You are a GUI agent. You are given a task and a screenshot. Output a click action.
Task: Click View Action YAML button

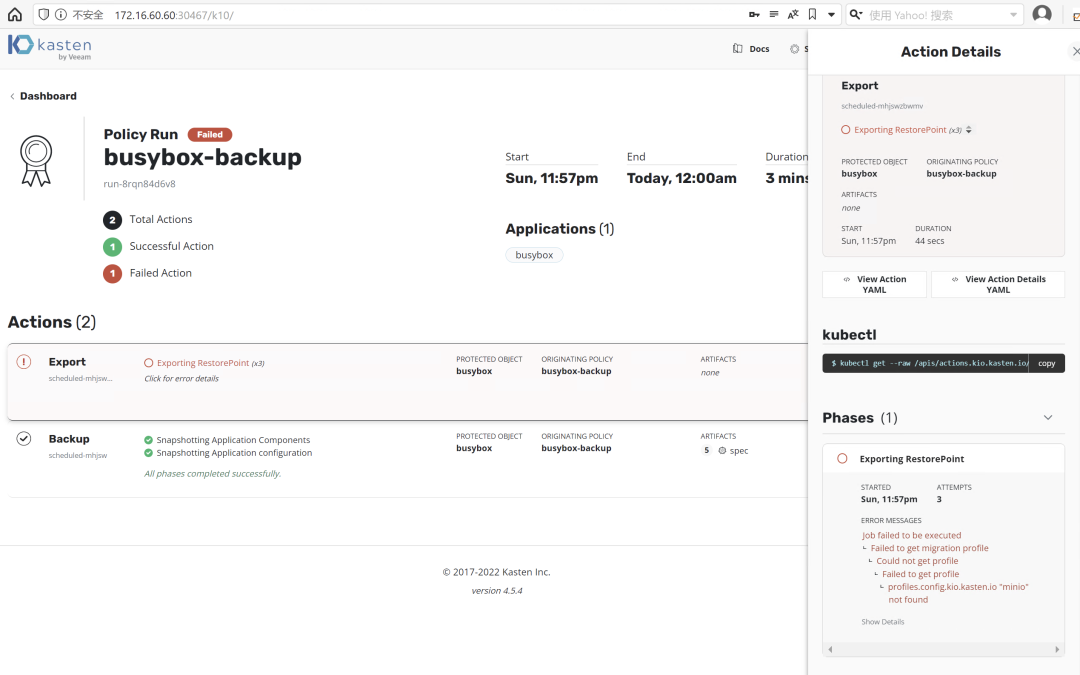point(875,284)
